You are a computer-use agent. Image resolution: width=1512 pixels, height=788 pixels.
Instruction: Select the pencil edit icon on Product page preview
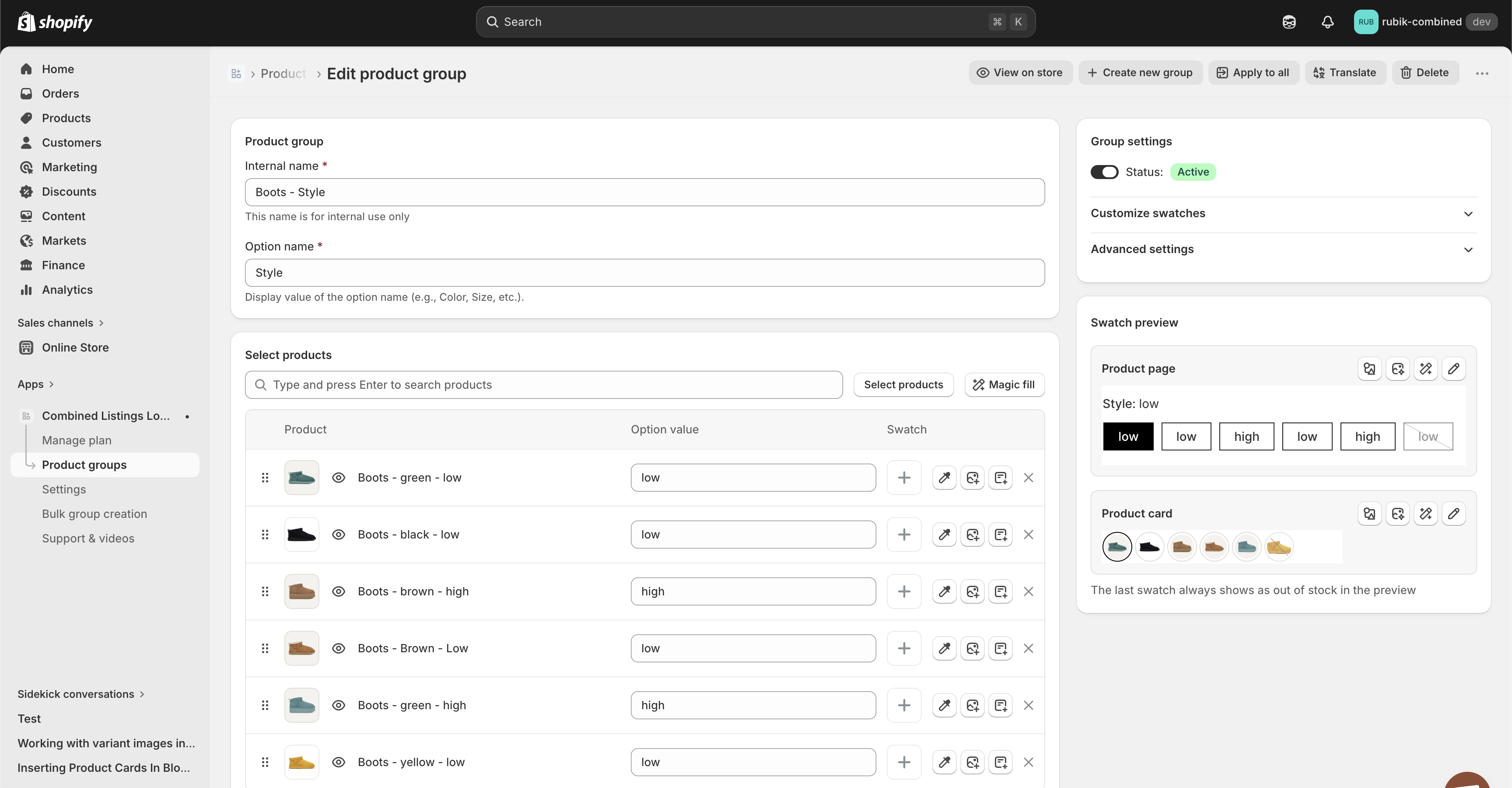pyautogui.click(x=1454, y=368)
